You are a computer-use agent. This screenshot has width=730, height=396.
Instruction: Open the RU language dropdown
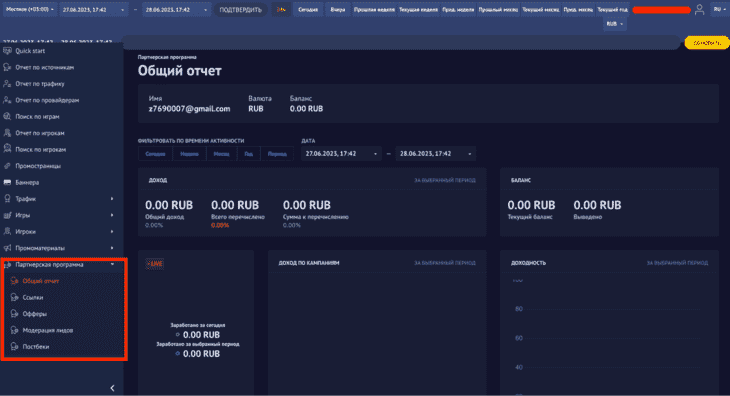click(720, 9)
